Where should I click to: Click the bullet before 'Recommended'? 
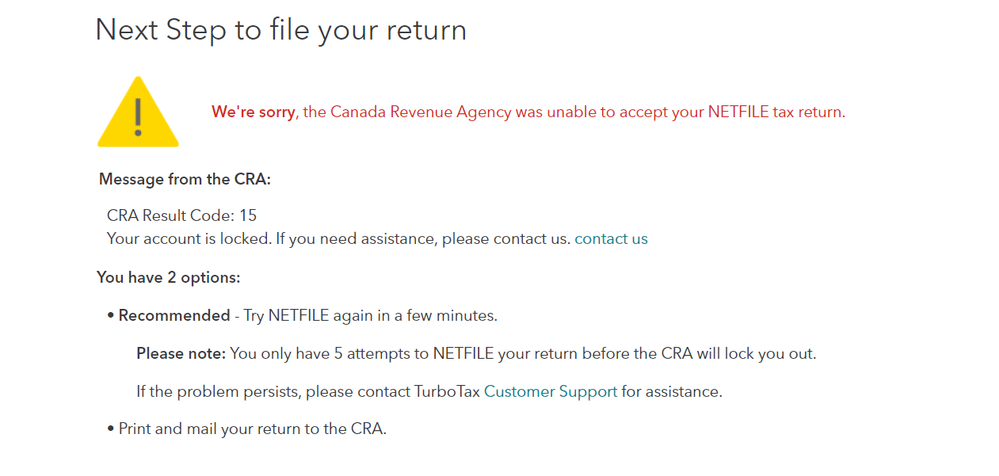click(111, 316)
